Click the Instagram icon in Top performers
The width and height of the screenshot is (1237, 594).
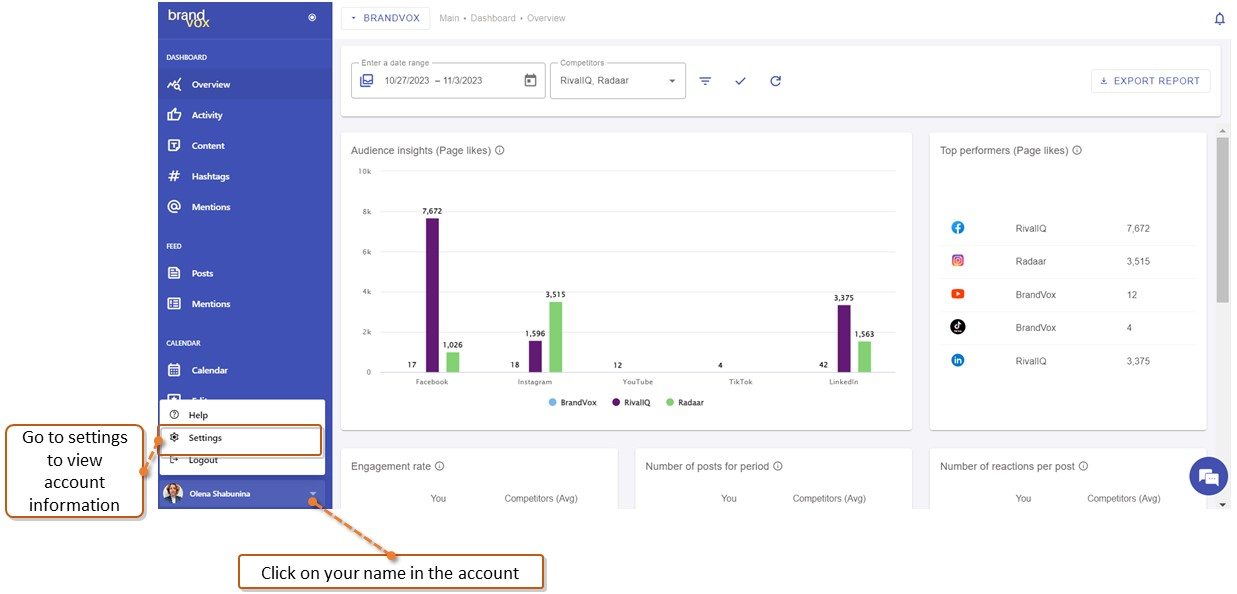[x=957, y=261]
